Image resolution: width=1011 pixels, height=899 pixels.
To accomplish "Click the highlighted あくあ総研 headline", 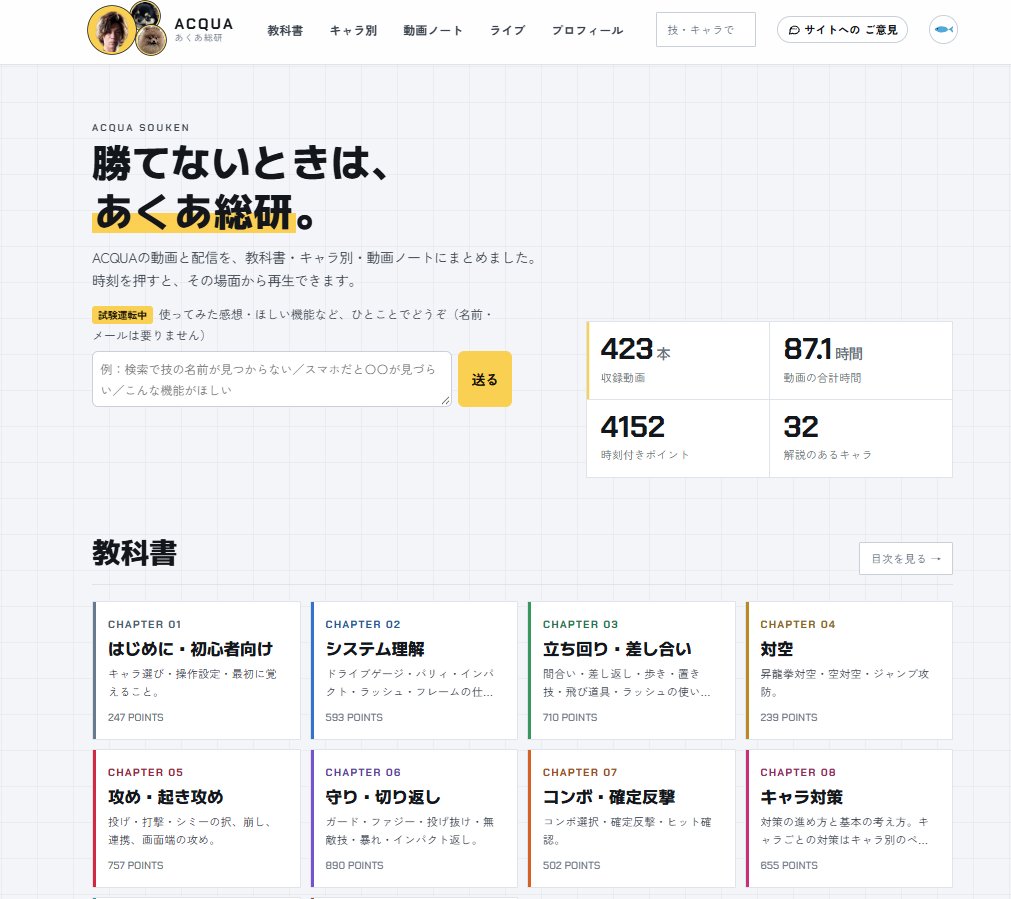I will tap(194, 212).
